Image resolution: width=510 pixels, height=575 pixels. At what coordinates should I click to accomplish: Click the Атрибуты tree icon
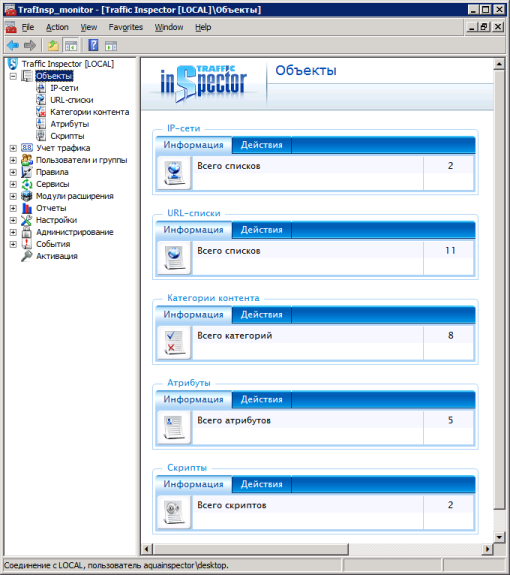(41, 124)
